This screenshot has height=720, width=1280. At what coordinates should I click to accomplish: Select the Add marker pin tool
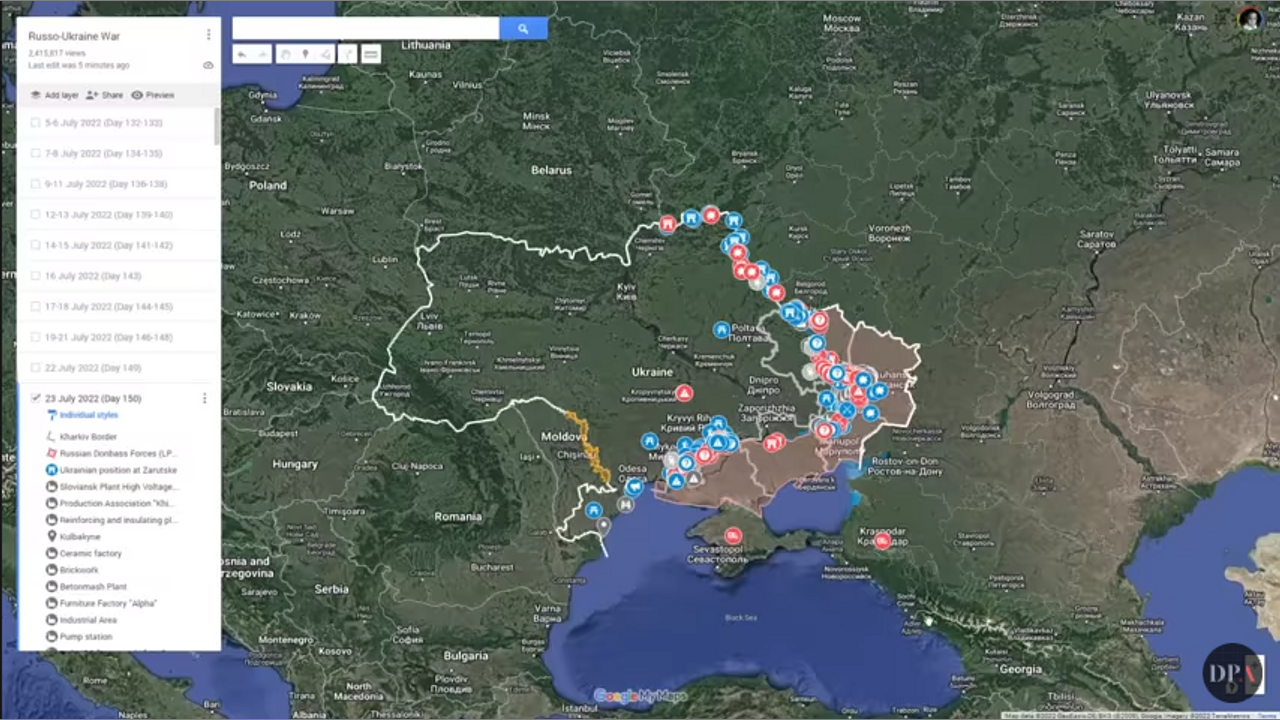click(x=305, y=54)
